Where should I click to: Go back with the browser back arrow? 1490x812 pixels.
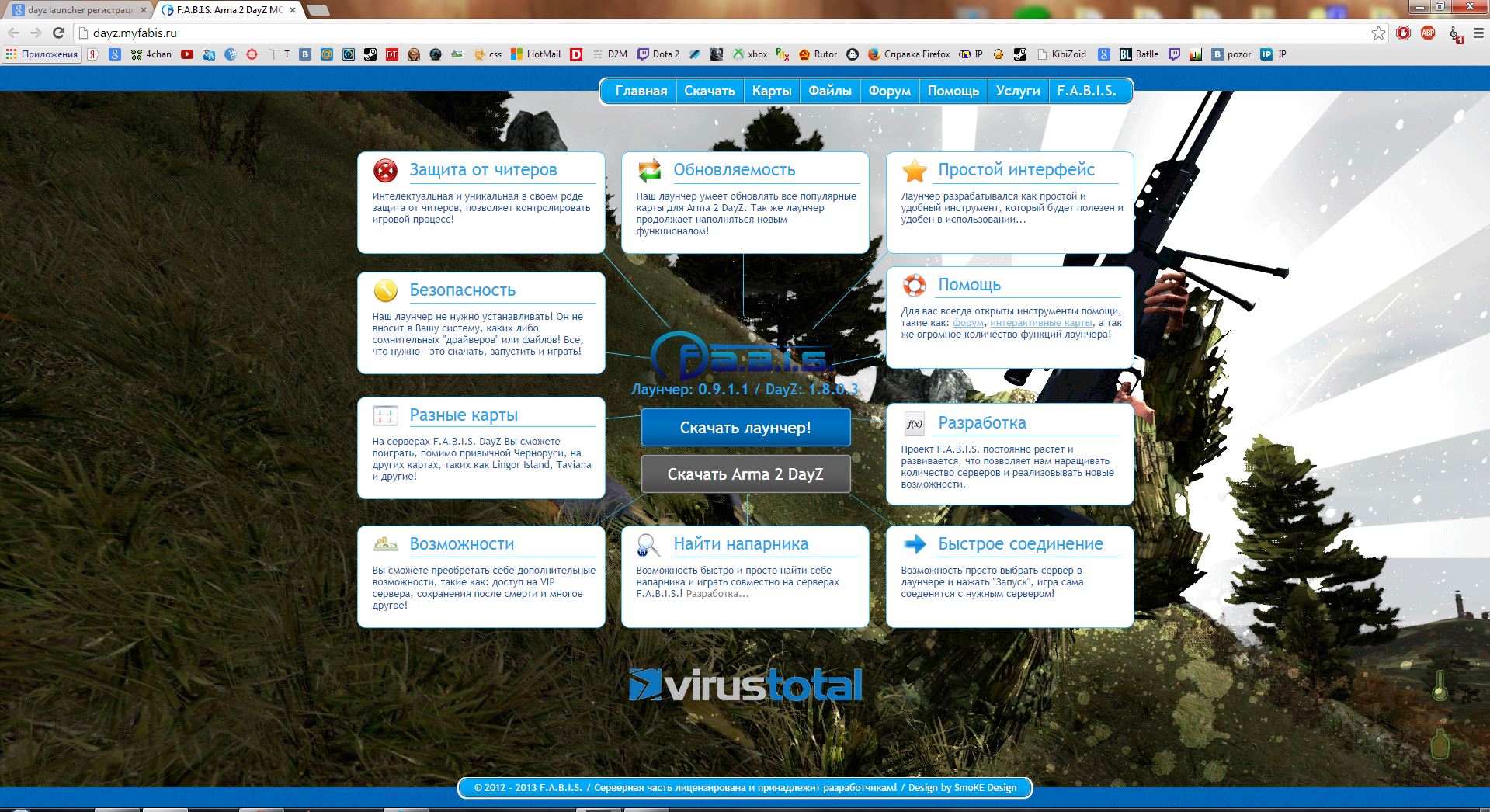(13, 33)
